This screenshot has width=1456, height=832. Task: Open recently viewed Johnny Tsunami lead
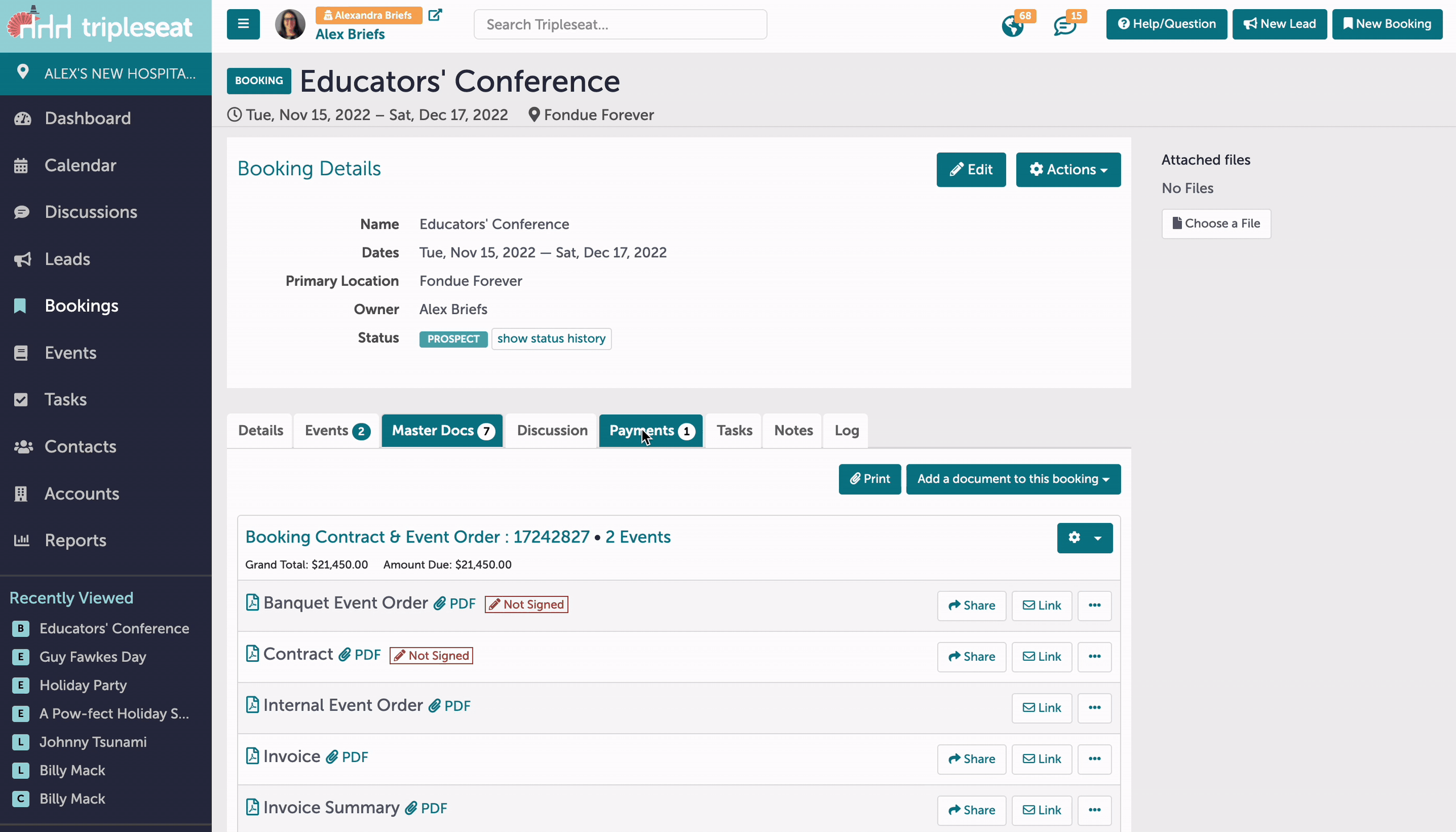tap(93, 742)
